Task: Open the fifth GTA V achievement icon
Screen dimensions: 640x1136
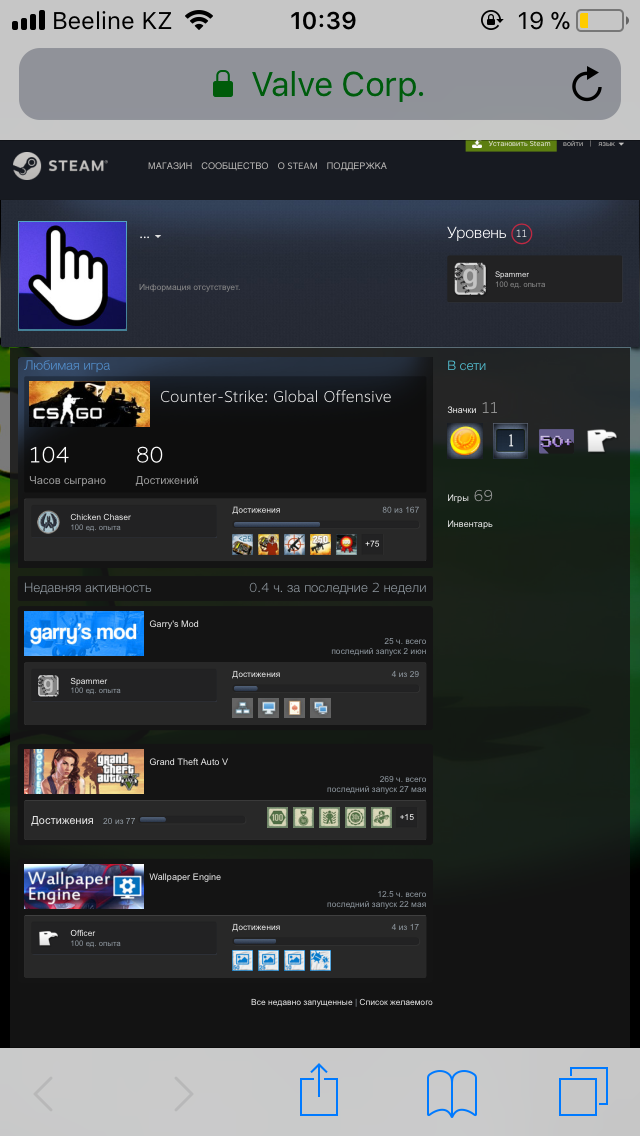Action: coord(381,817)
